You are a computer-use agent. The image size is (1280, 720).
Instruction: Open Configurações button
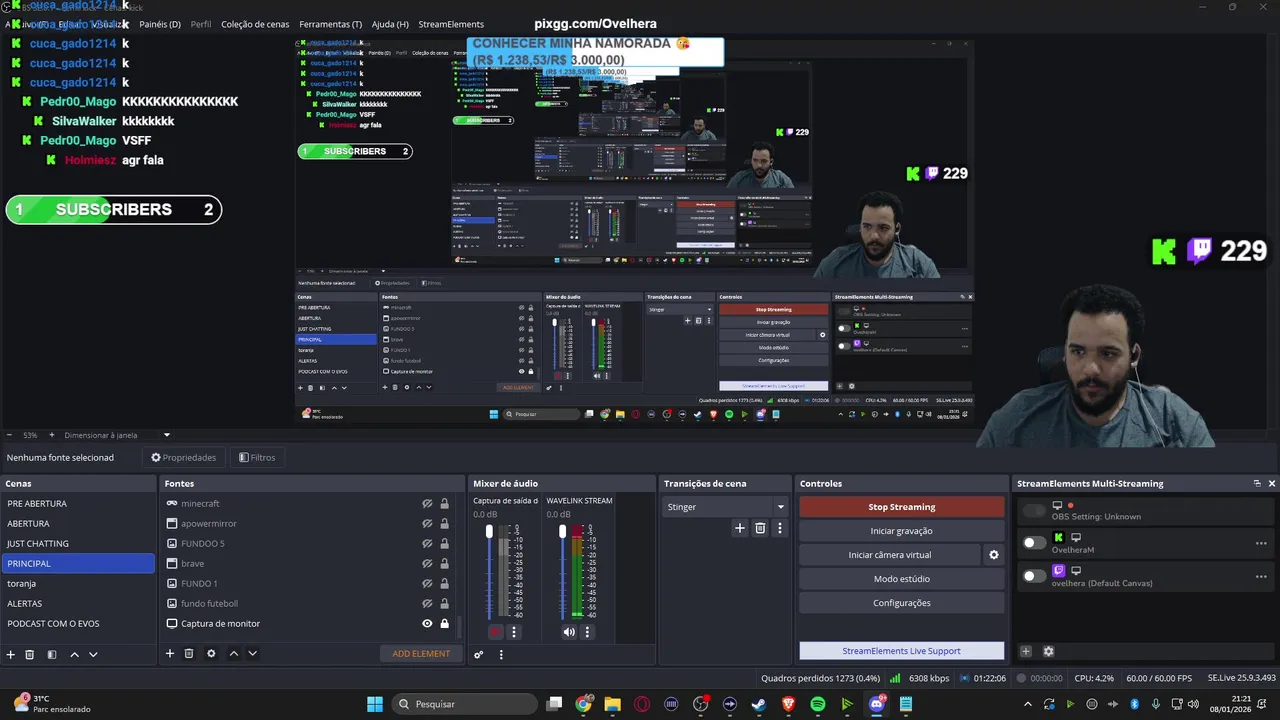[x=901, y=603]
